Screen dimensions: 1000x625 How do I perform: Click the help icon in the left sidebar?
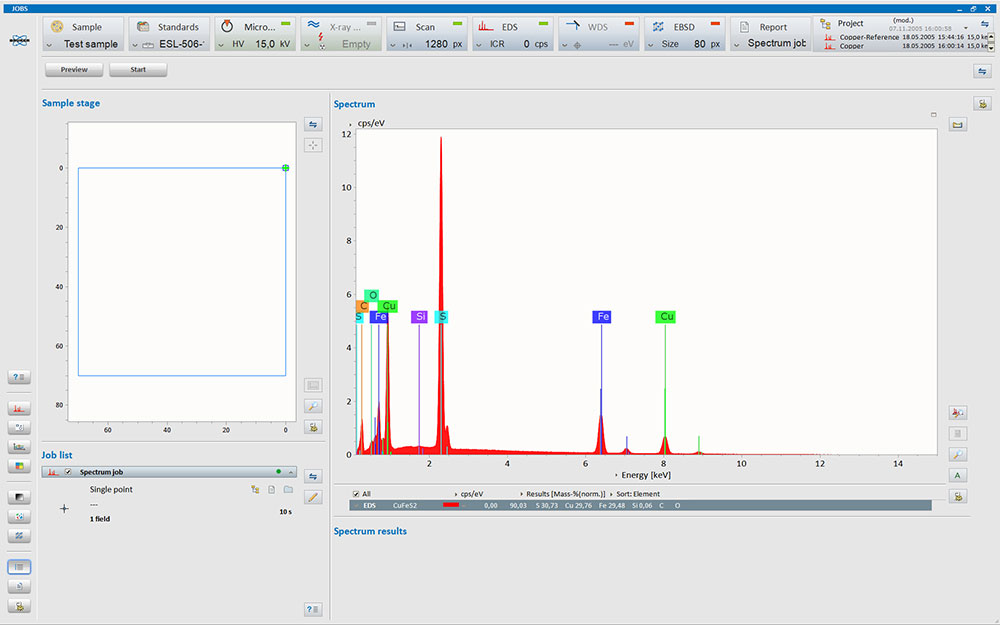point(19,377)
